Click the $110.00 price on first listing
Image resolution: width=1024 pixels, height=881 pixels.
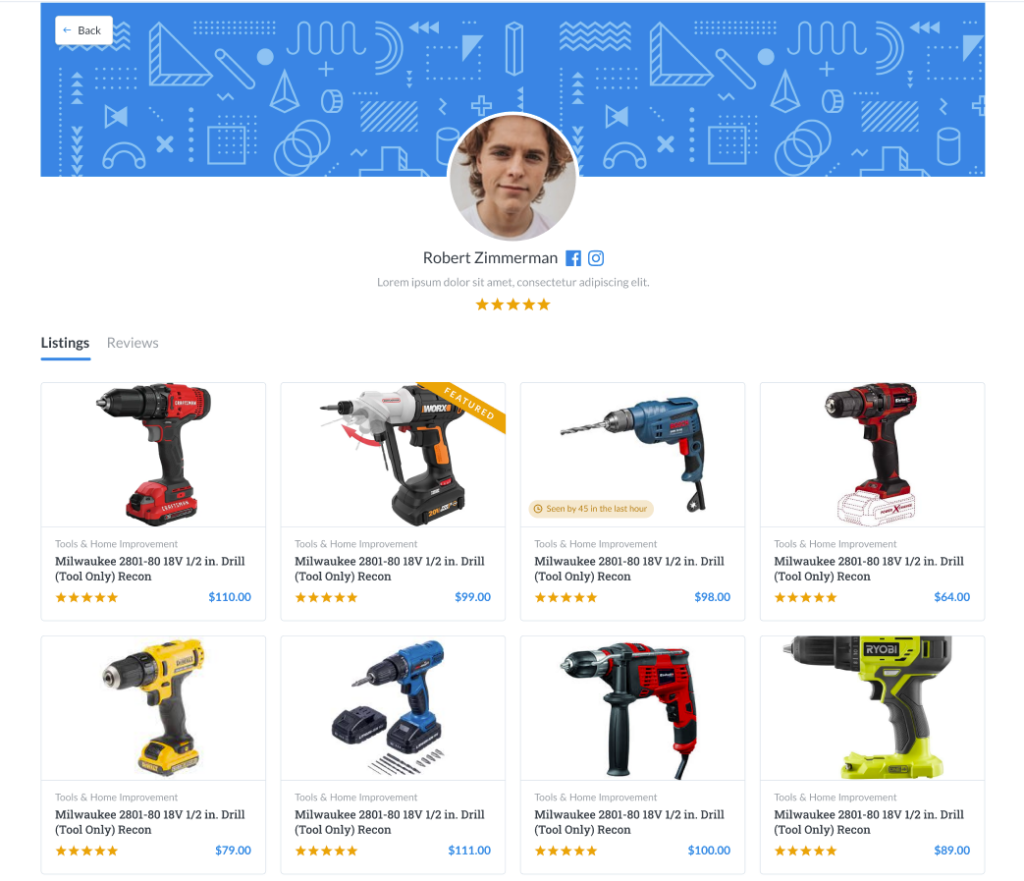coord(230,597)
